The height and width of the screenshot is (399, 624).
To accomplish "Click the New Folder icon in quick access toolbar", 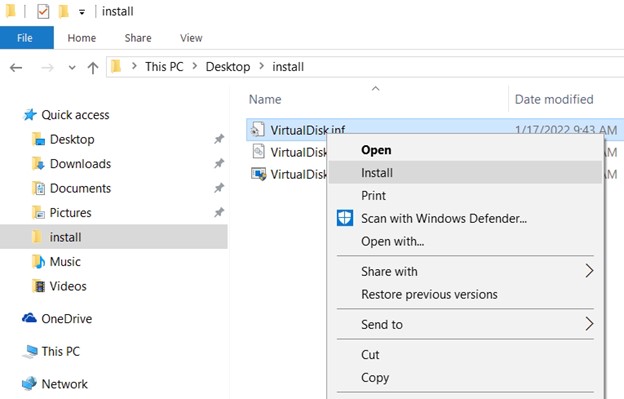I will pos(63,12).
